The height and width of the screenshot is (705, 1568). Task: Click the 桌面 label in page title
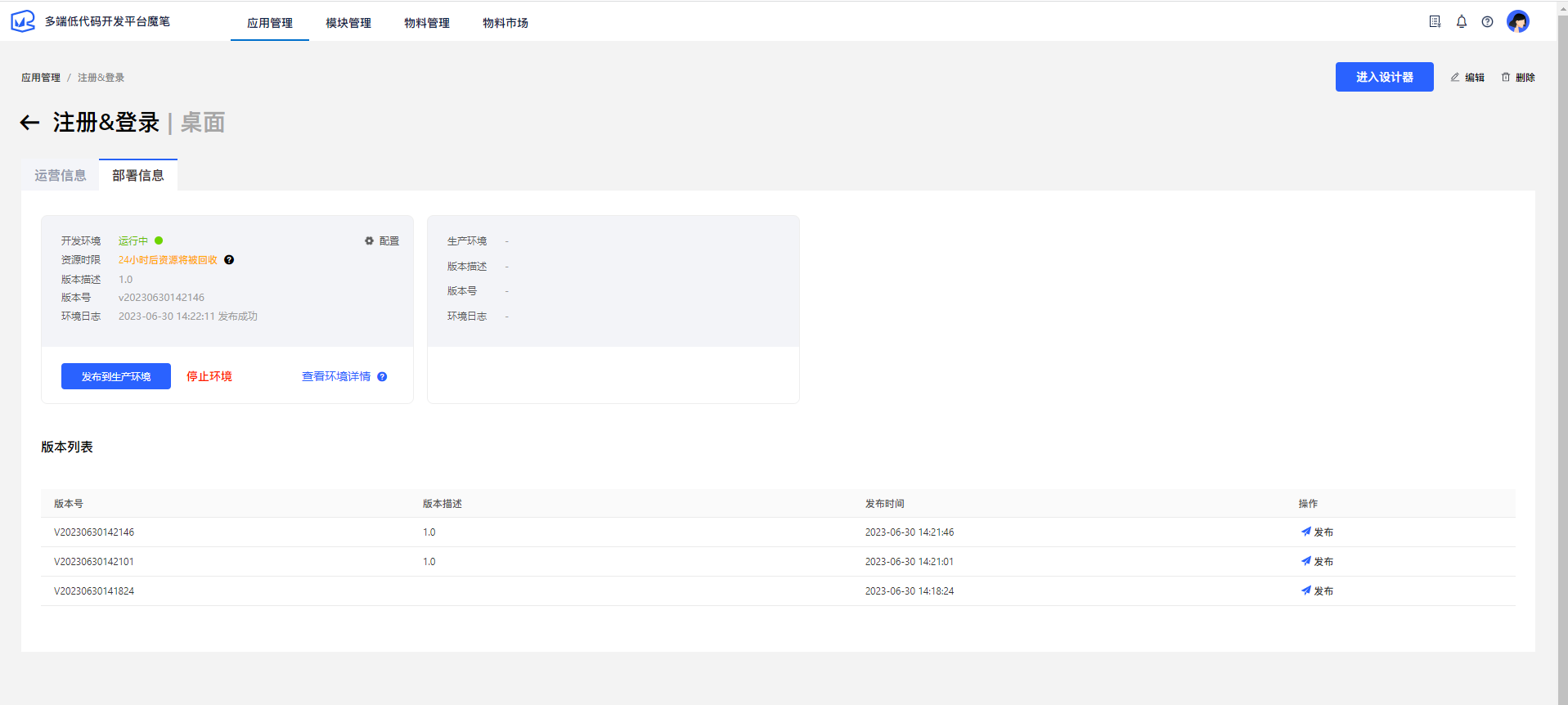pyautogui.click(x=203, y=123)
